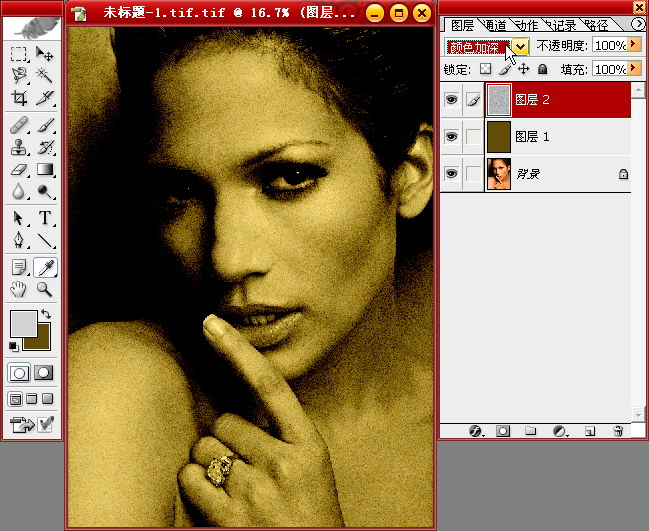The width and height of the screenshot is (649, 531).
Task: Activate the Hand tool
Action: pyautogui.click(x=19, y=289)
